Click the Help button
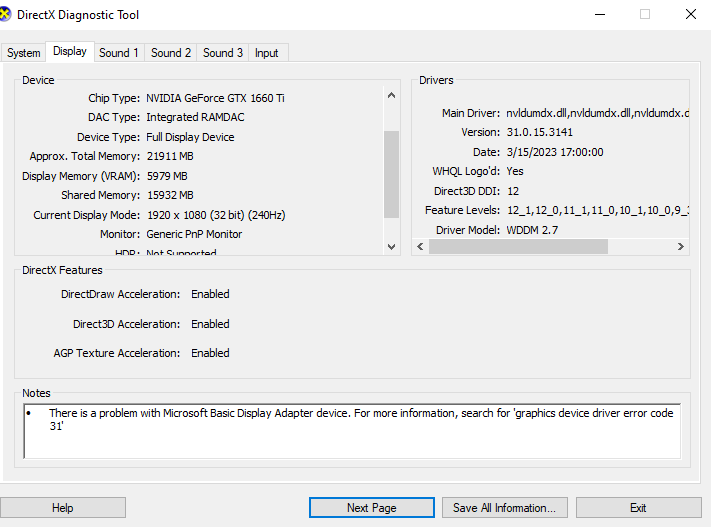 (63, 507)
